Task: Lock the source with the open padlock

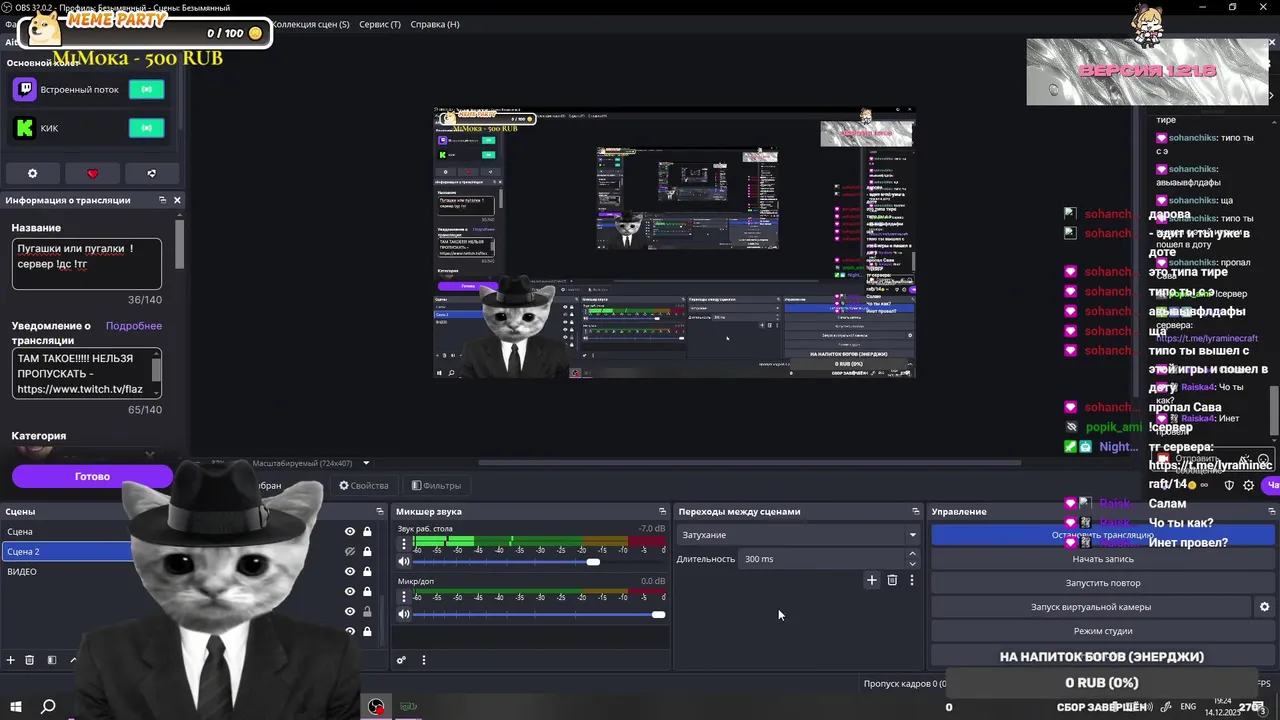Action: coord(367,611)
